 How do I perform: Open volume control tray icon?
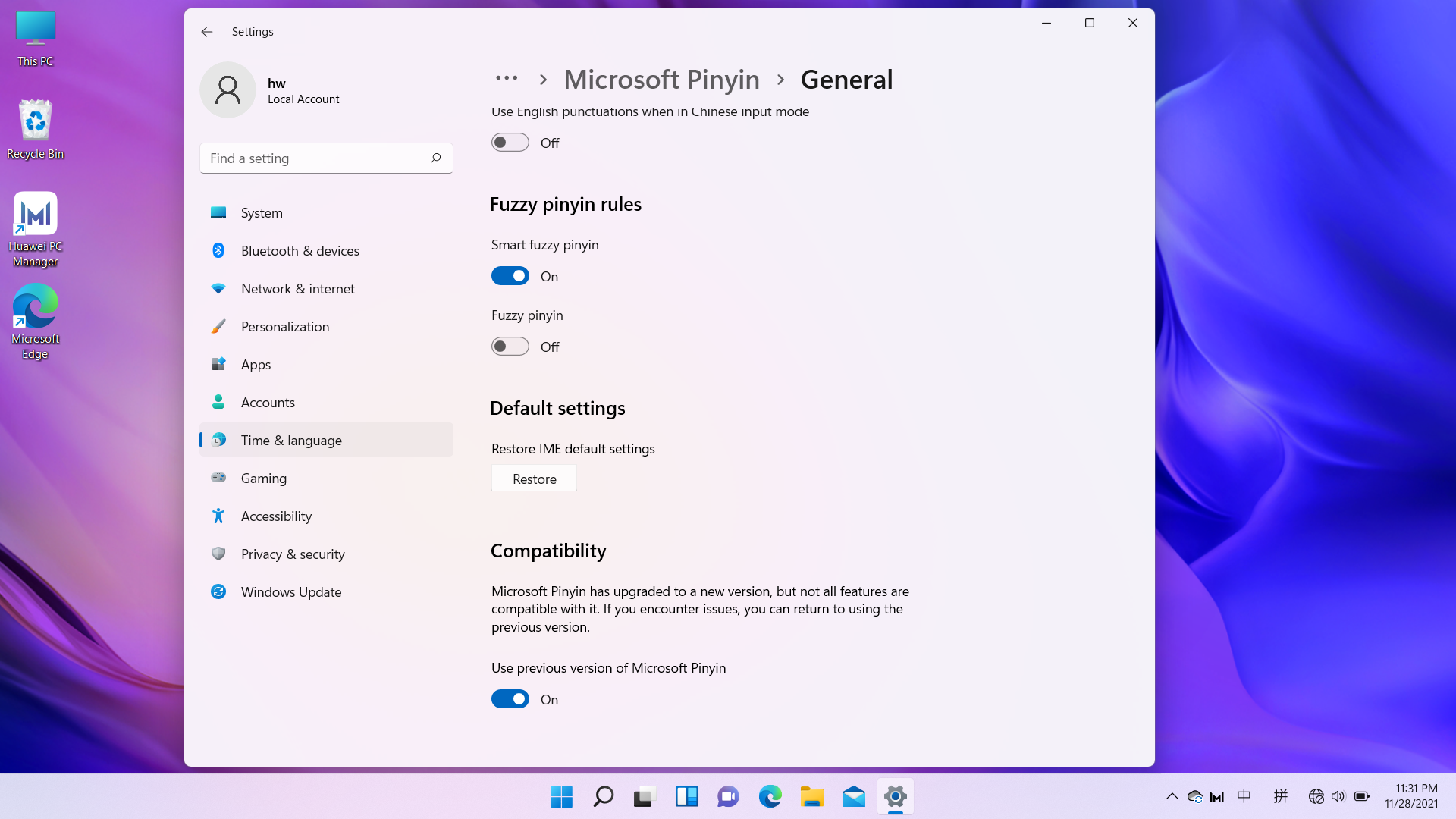[1338, 796]
